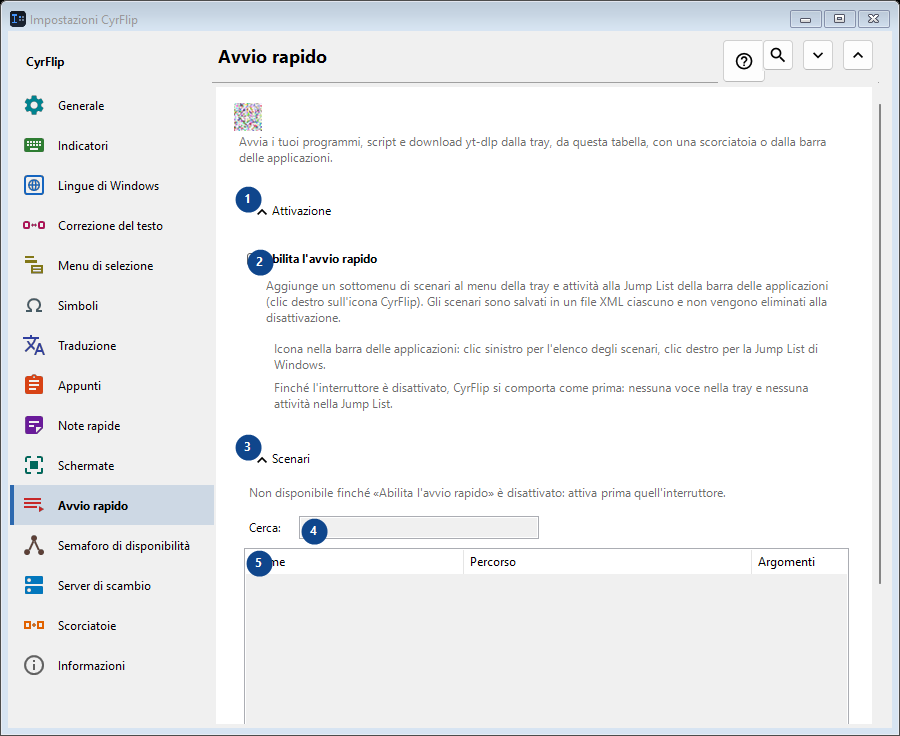The height and width of the screenshot is (736, 900).
Task: Go to the Server di scambio section
Action: coord(112,586)
